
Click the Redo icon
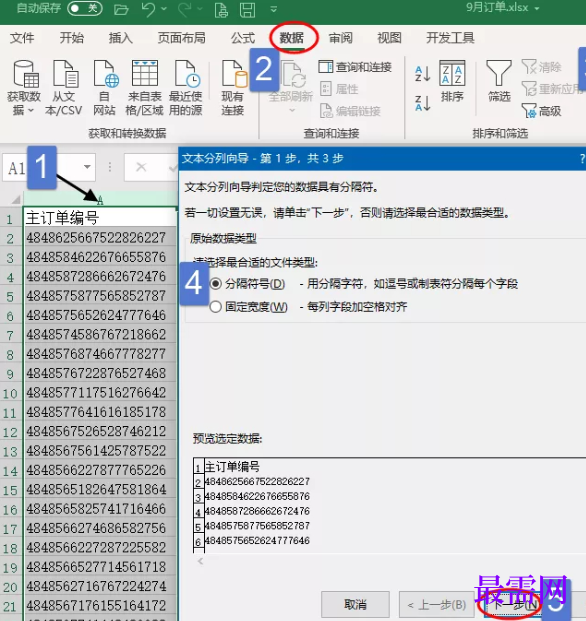coord(185,9)
